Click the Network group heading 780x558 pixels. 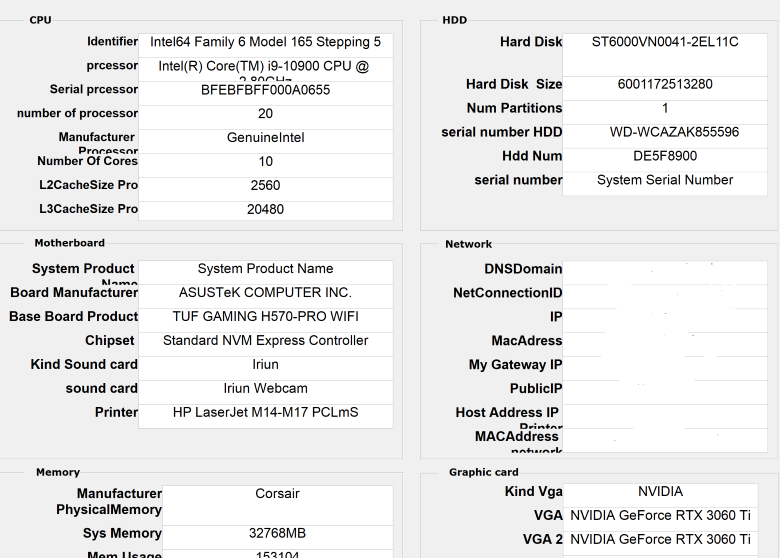[469, 244]
